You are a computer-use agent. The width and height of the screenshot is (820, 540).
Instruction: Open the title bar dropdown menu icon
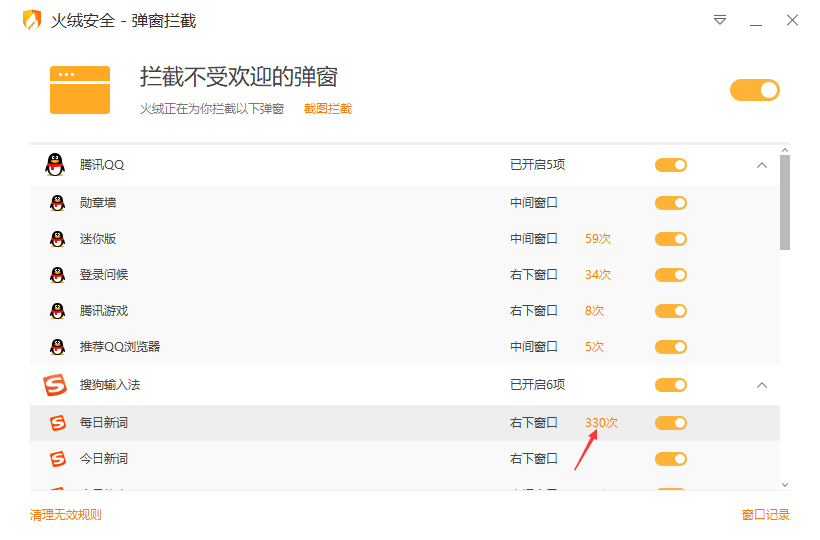pos(720,20)
